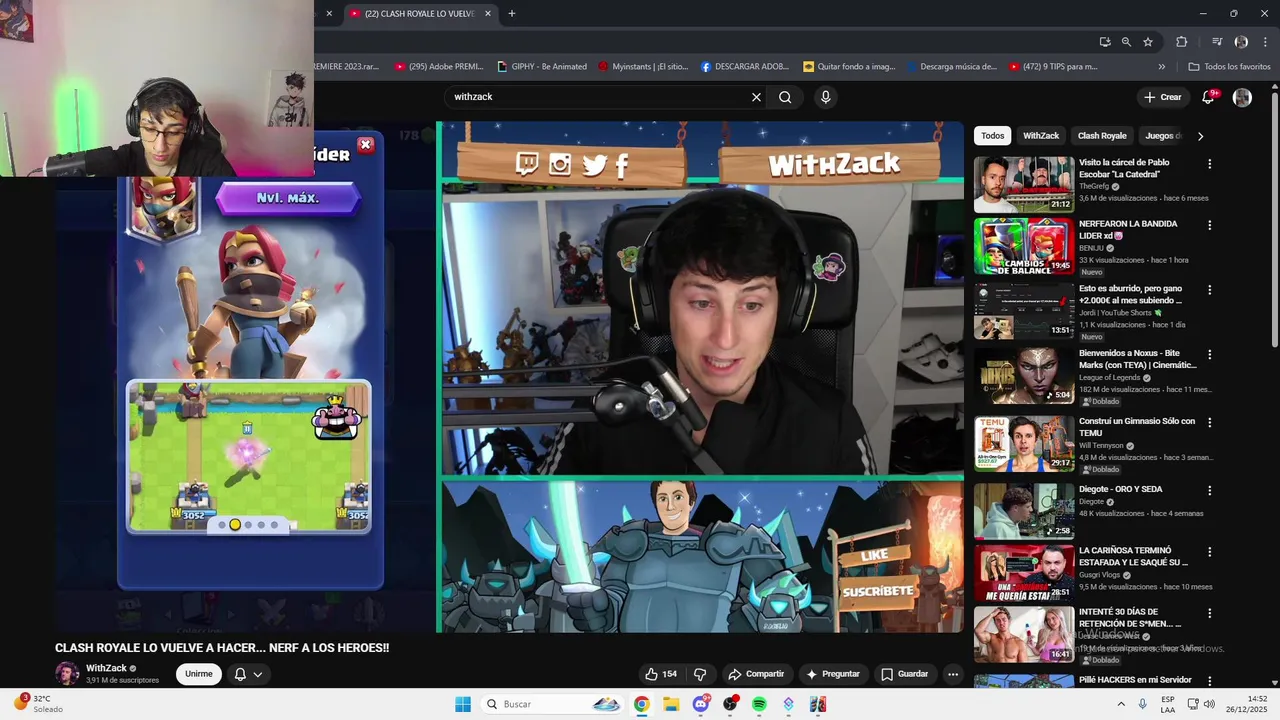This screenshot has width=1280, height=720.
Task: Open Visito la cárcel de Pablo Escobar thumbnail
Action: [1024, 184]
